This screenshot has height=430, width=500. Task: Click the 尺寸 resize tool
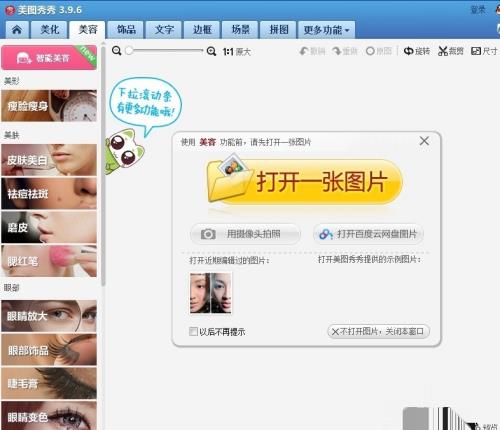coord(484,51)
